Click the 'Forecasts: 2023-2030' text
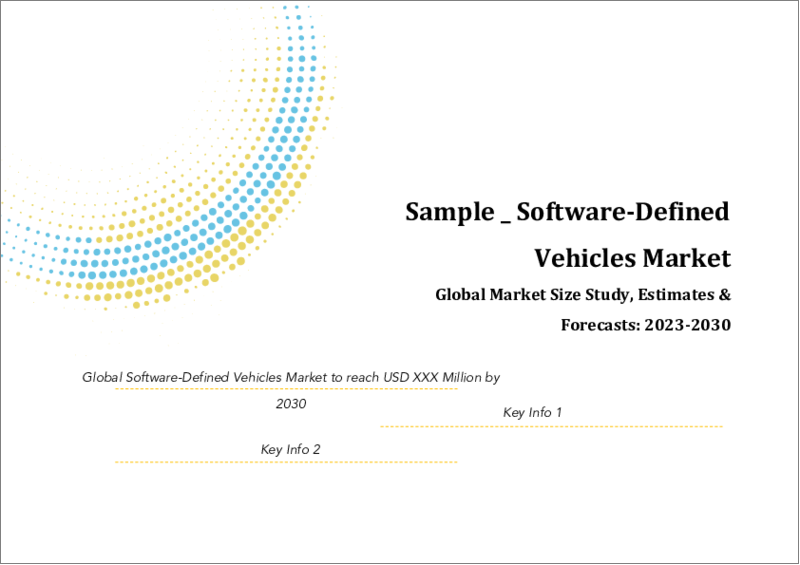This screenshot has width=800, height=565. (645, 325)
